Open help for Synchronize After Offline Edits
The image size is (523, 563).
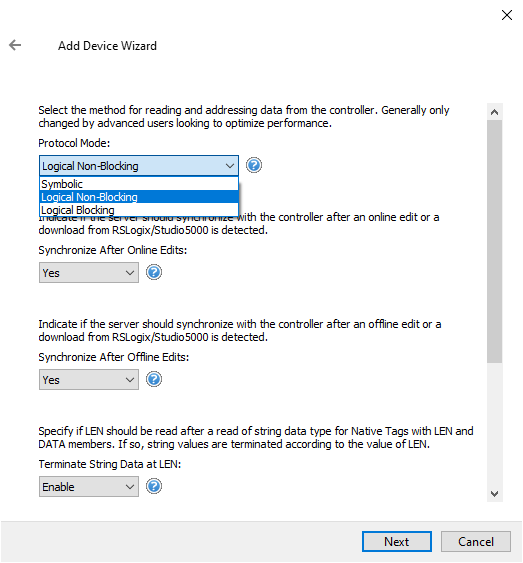pyautogui.click(x=154, y=380)
